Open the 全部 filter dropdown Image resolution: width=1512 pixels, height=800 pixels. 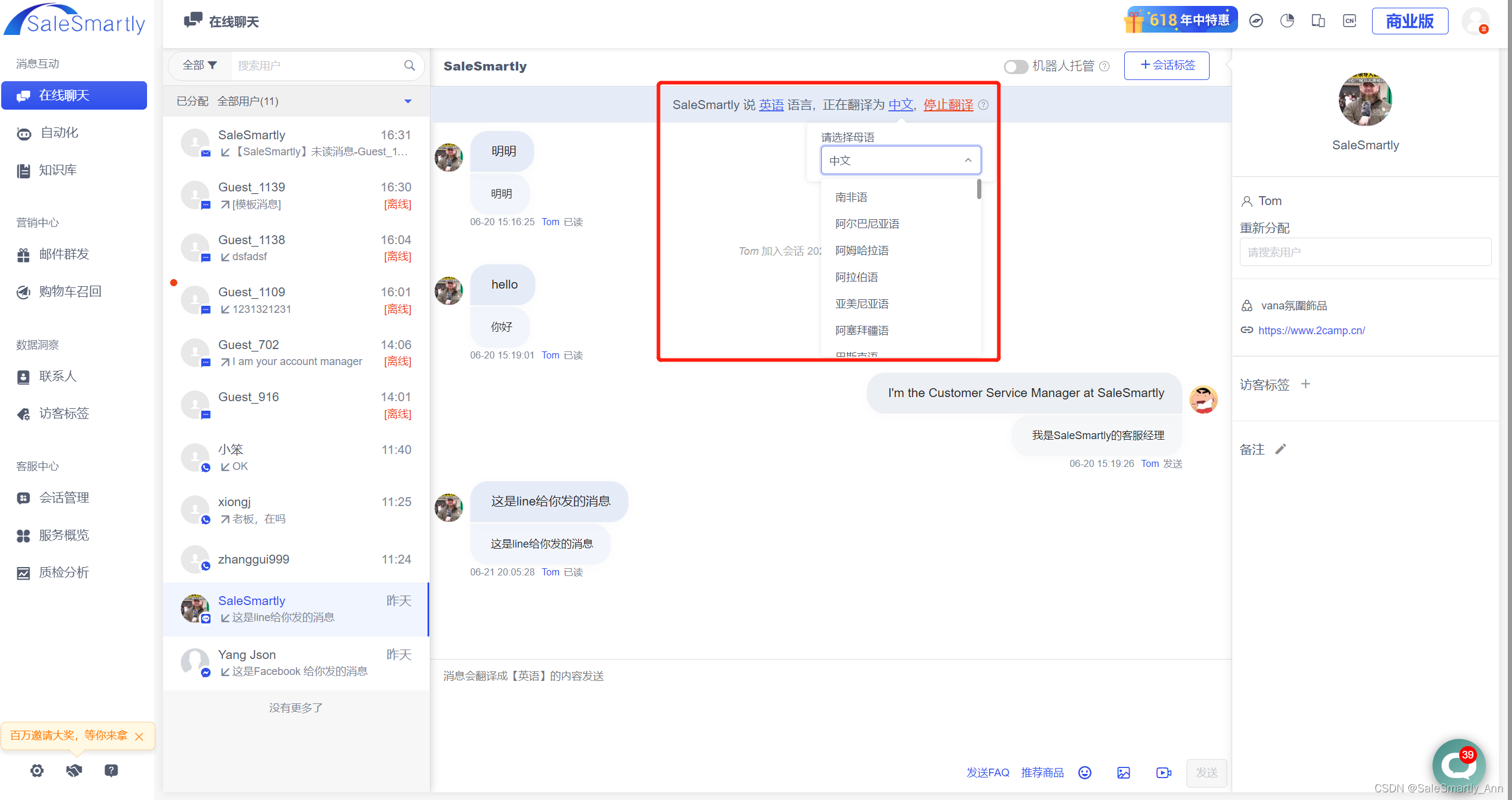click(199, 65)
